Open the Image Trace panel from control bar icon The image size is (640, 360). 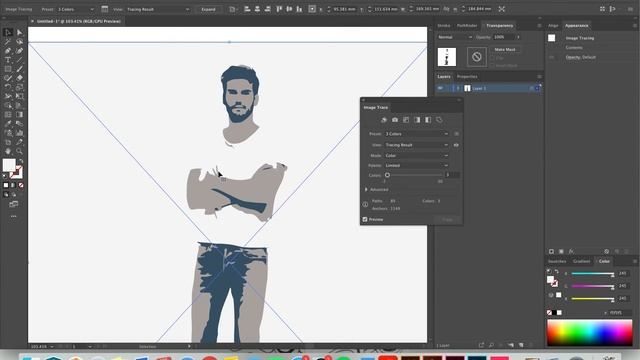[x=104, y=9]
